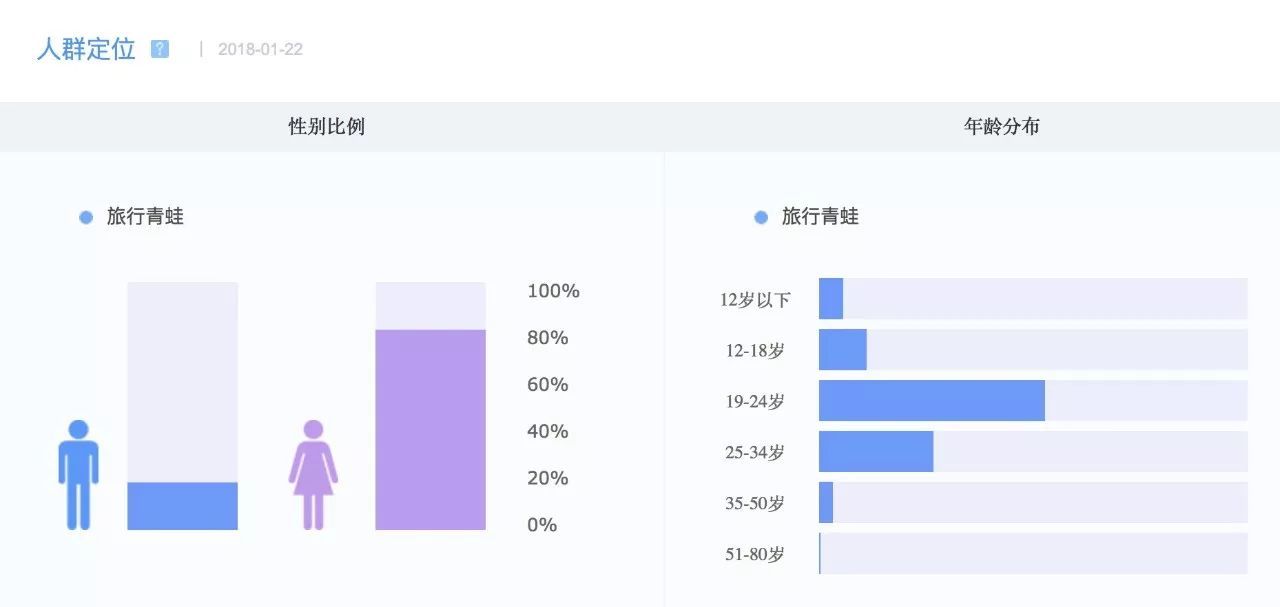Screen dimensions: 1280x607
Task: Click the 人群定位 title
Action: pos(86,49)
